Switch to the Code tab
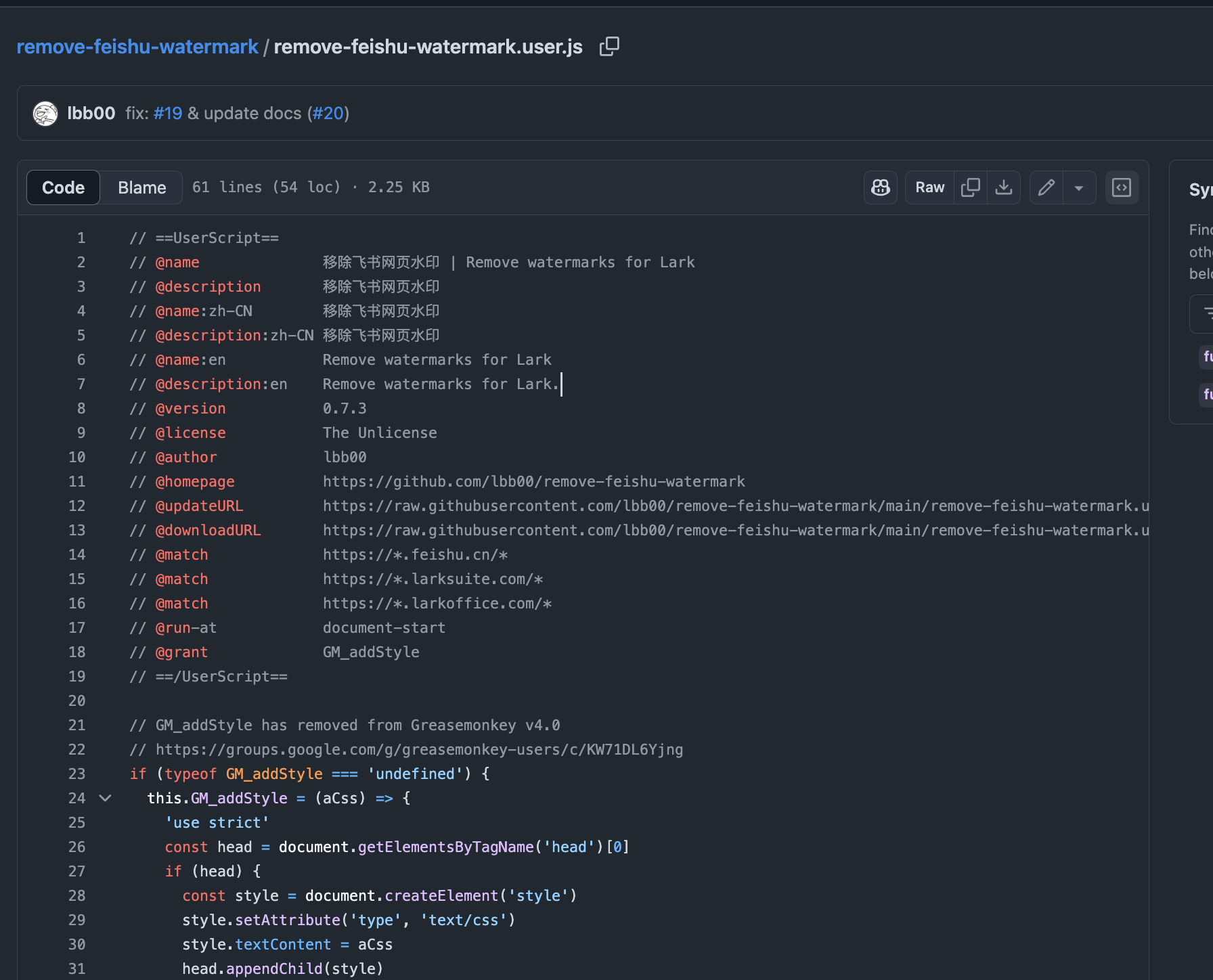 [x=64, y=187]
